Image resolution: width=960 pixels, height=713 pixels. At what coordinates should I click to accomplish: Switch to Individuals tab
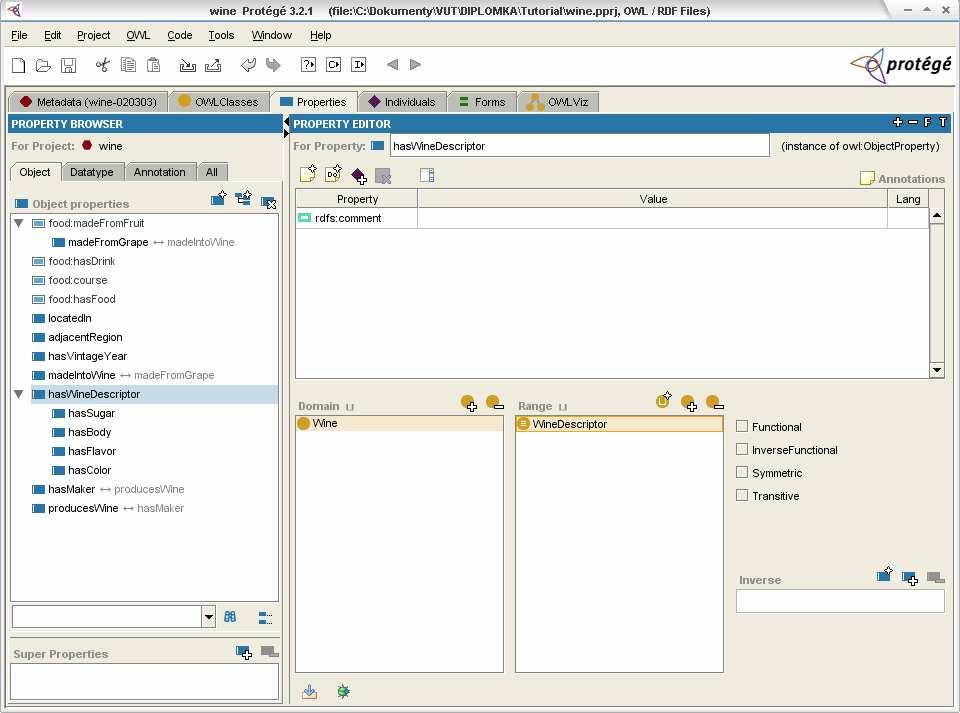pos(402,102)
